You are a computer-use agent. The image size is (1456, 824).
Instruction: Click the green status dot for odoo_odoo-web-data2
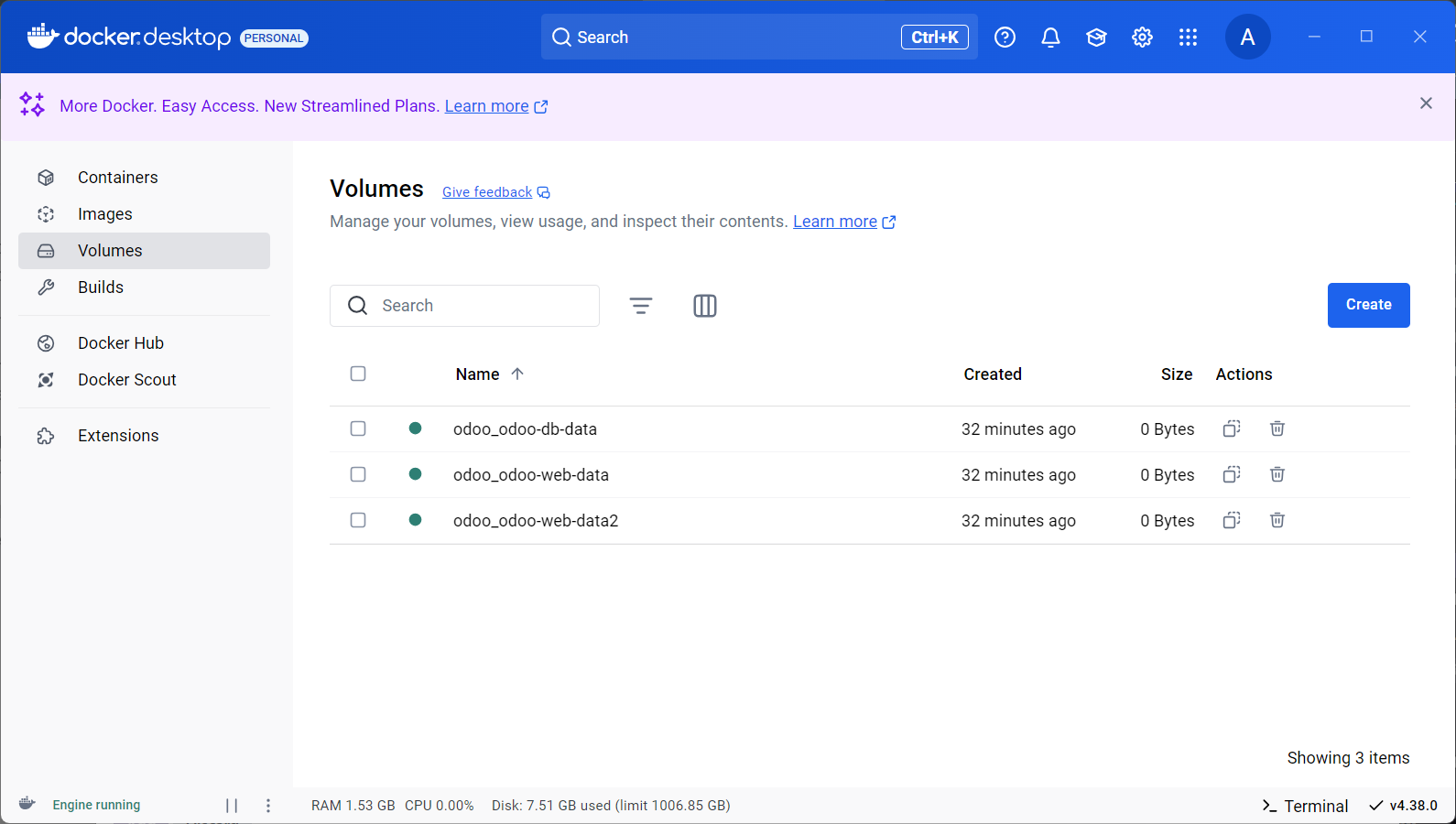[x=415, y=519]
